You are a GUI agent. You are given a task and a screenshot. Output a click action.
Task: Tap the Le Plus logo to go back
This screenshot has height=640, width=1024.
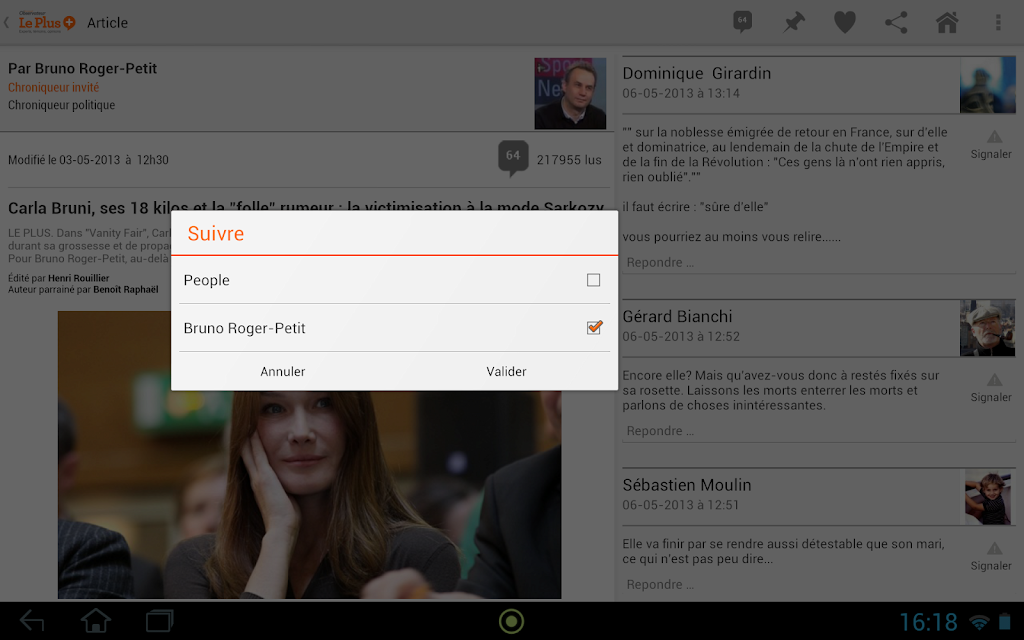(46, 22)
